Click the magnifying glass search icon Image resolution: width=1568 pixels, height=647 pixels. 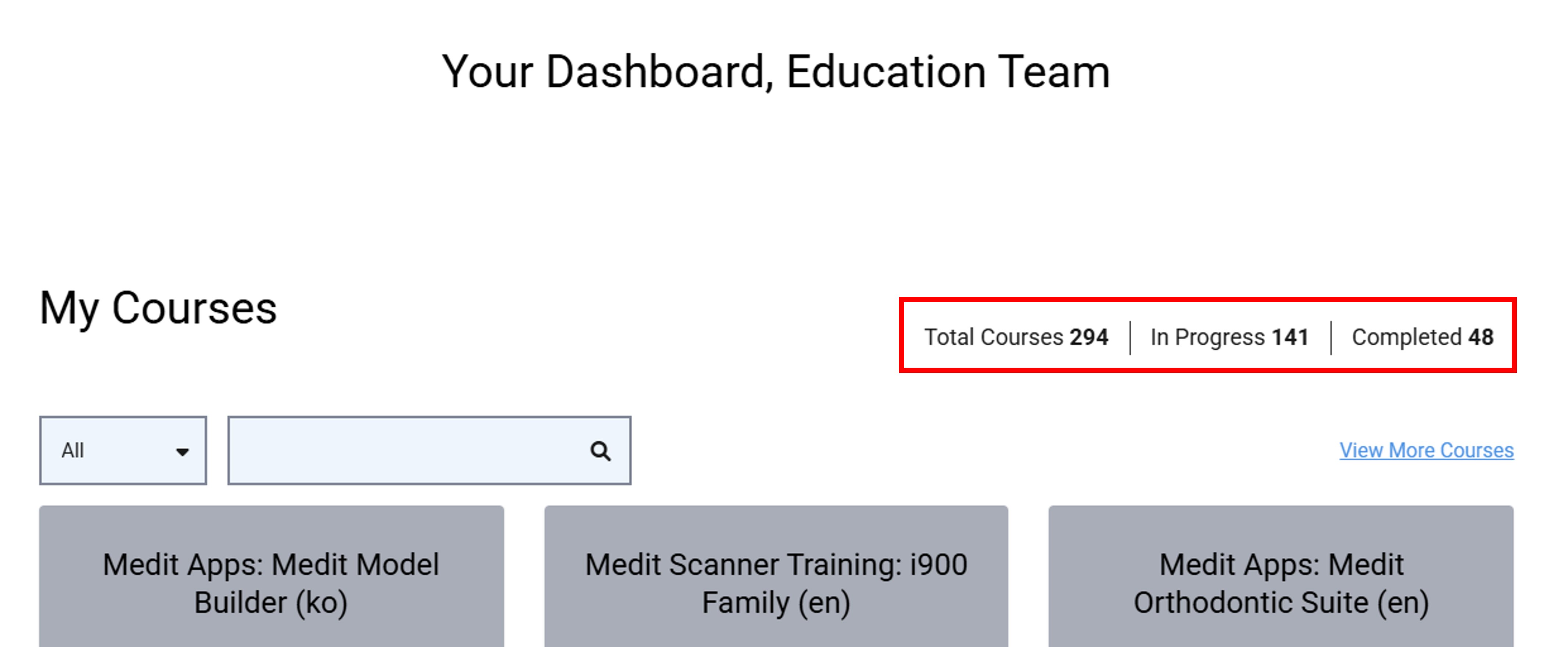tap(600, 451)
